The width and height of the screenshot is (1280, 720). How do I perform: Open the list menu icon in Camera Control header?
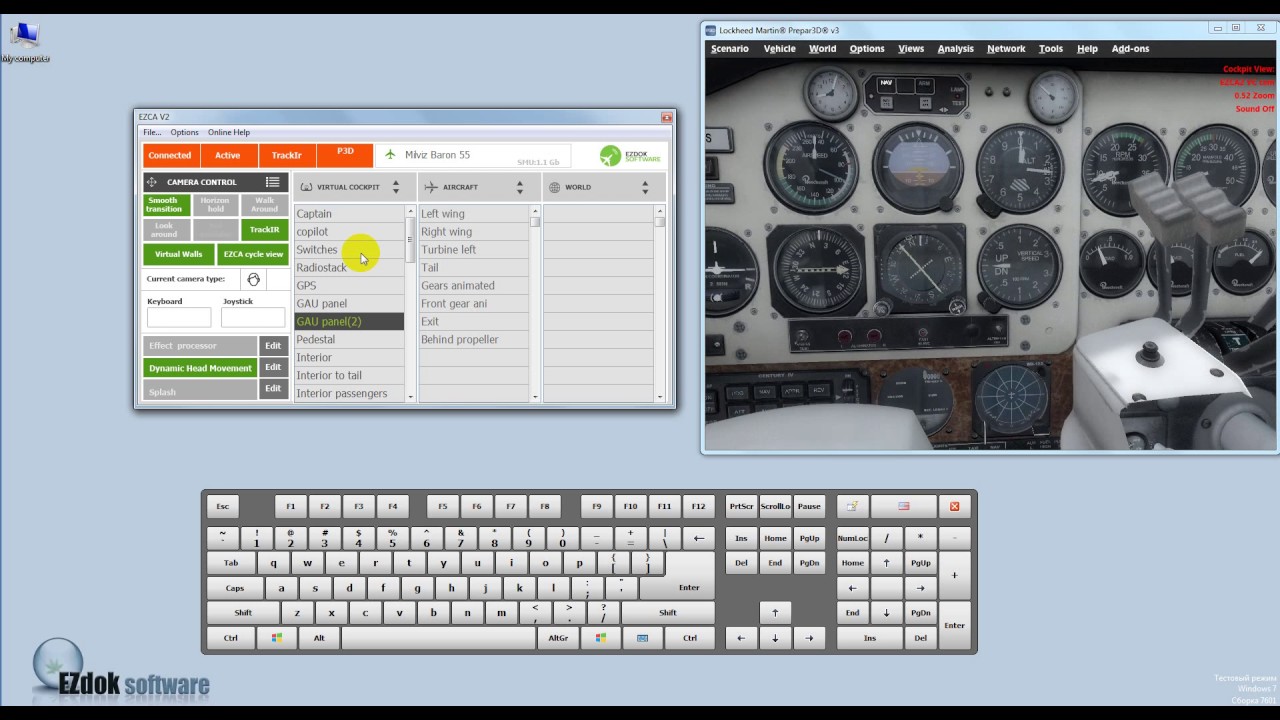pos(272,182)
